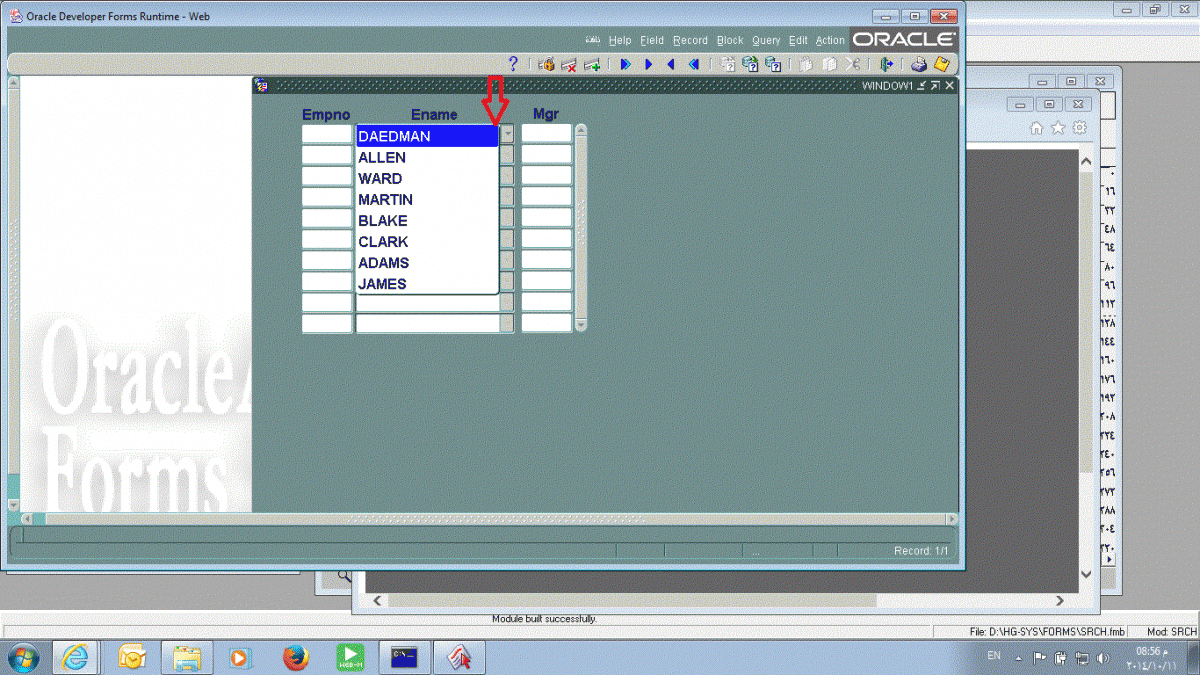This screenshot has width=1200, height=675.
Task: Open Firefox from the Windows taskbar
Action: pos(295,657)
